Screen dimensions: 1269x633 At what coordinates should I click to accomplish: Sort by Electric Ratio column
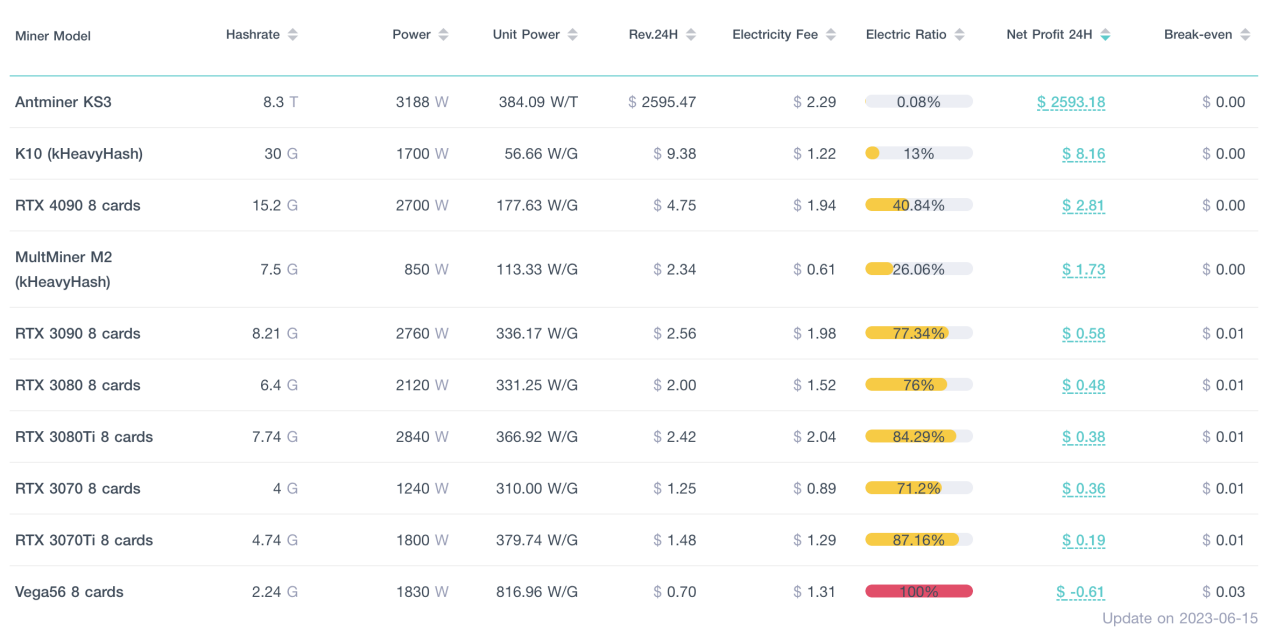(x=958, y=33)
